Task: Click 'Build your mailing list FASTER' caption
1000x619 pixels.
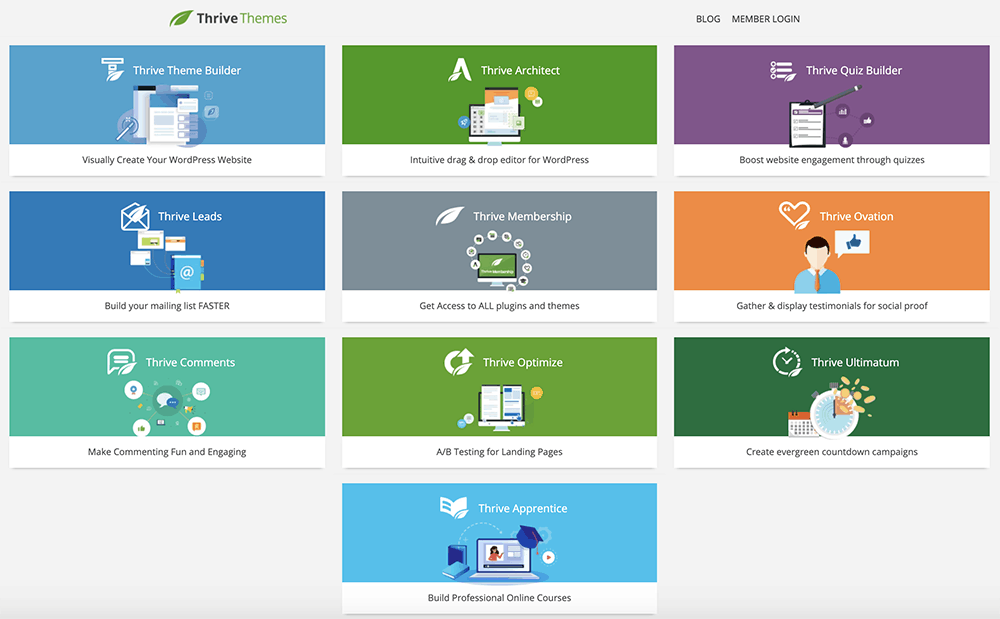Action: click(x=167, y=306)
